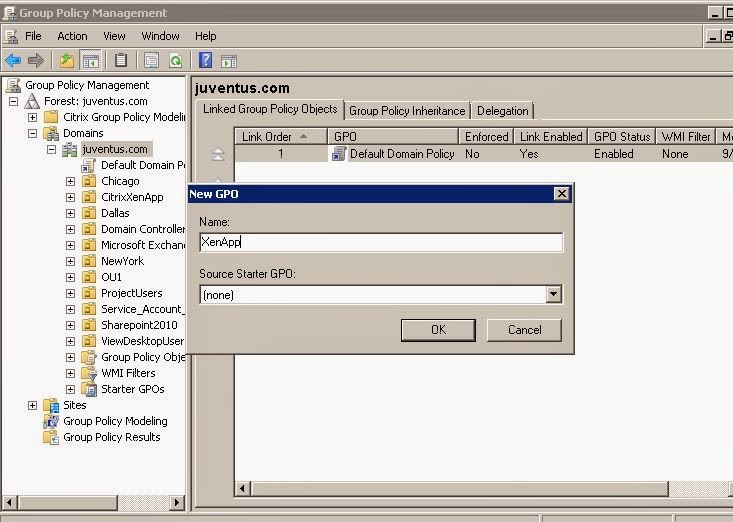Click the Link Enabled column header
733x522 pixels.
(x=551, y=136)
